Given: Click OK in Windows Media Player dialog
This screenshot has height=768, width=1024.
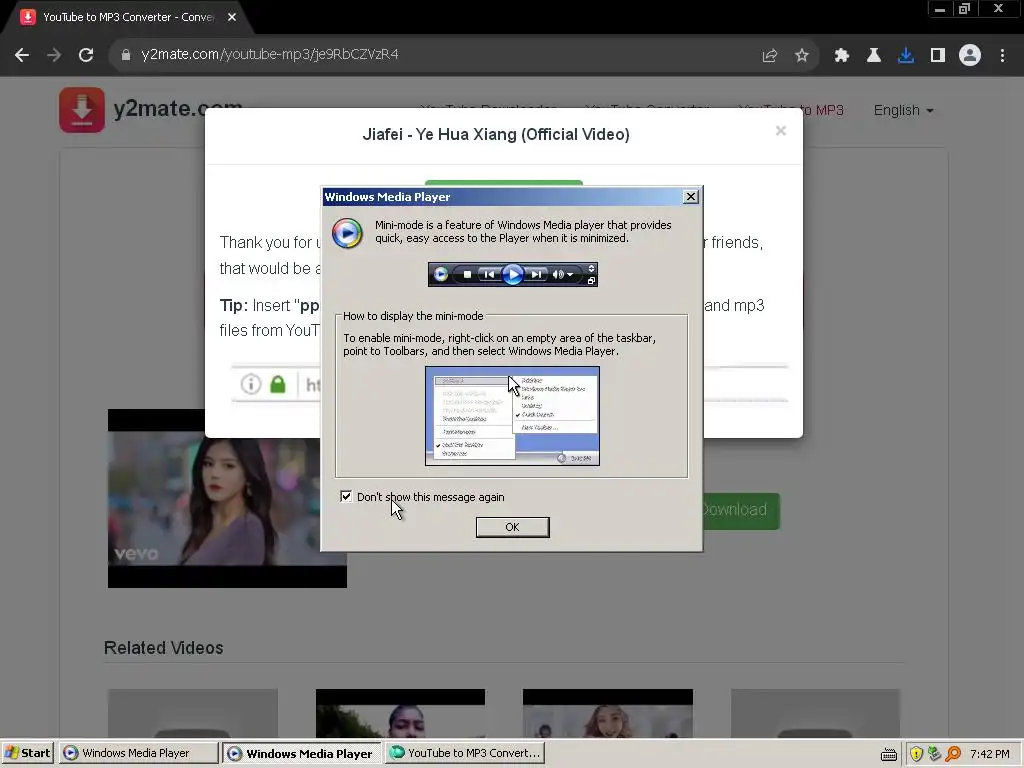Looking at the screenshot, I should (512, 527).
